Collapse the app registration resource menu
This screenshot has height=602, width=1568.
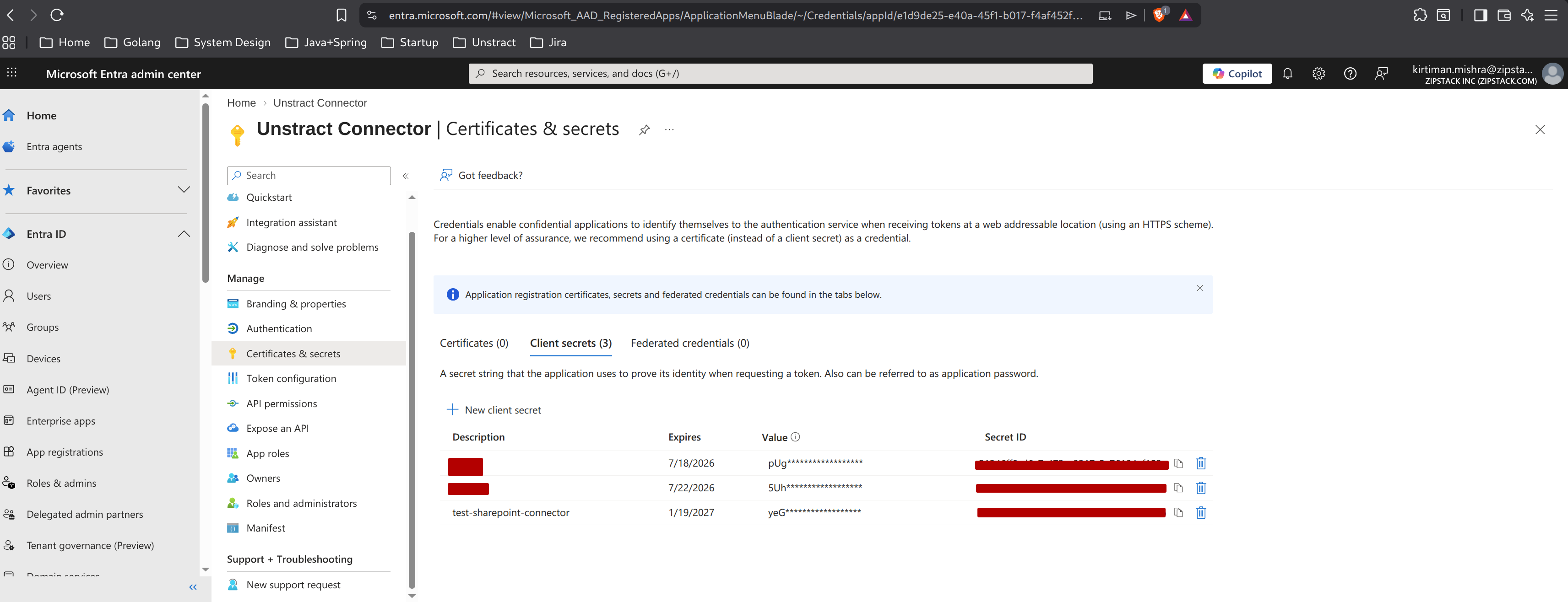(x=406, y=176)
